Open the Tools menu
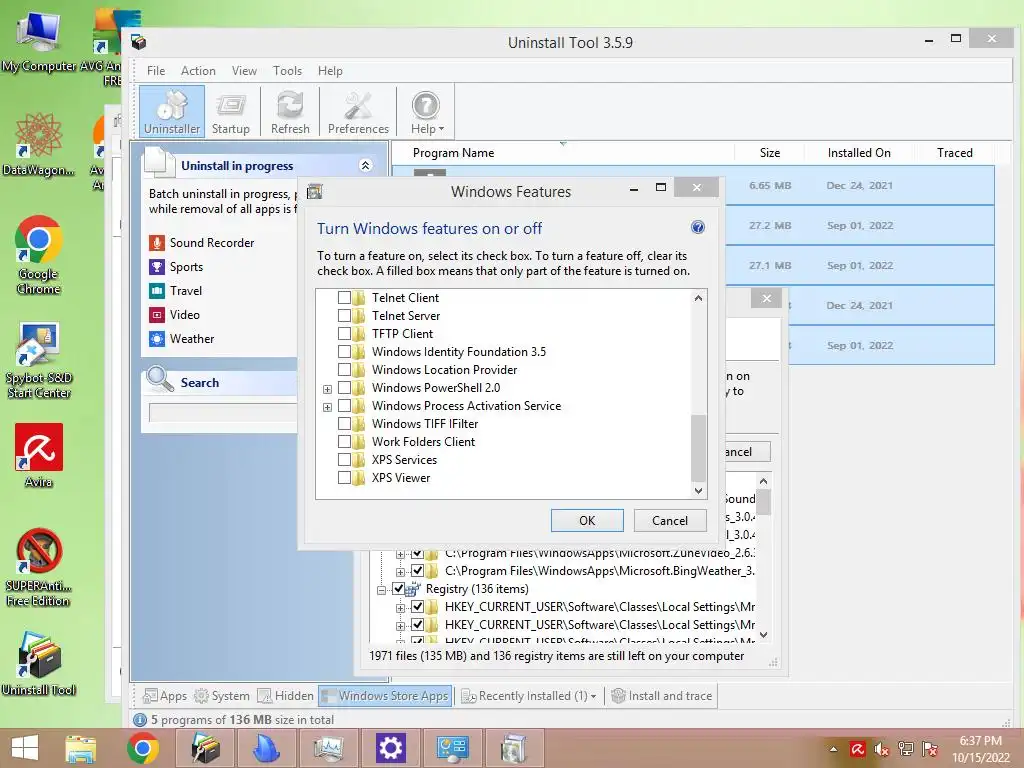1024x768 pixels. [287, 71]
